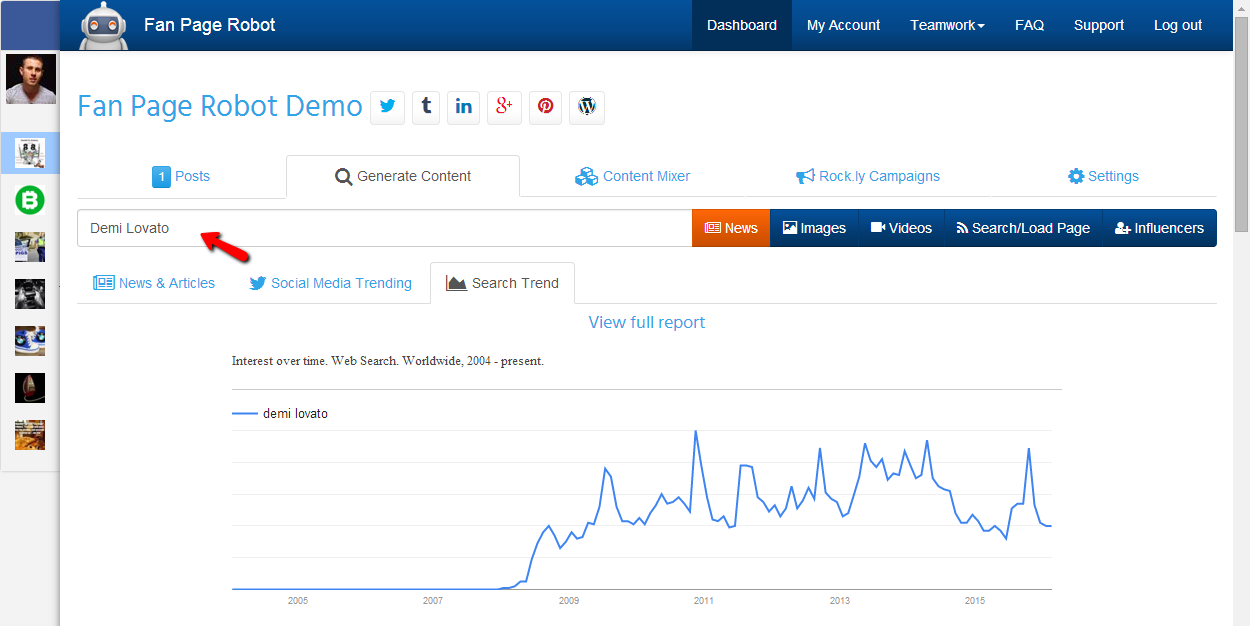Switch to the Posts tab

pos(181,176)
